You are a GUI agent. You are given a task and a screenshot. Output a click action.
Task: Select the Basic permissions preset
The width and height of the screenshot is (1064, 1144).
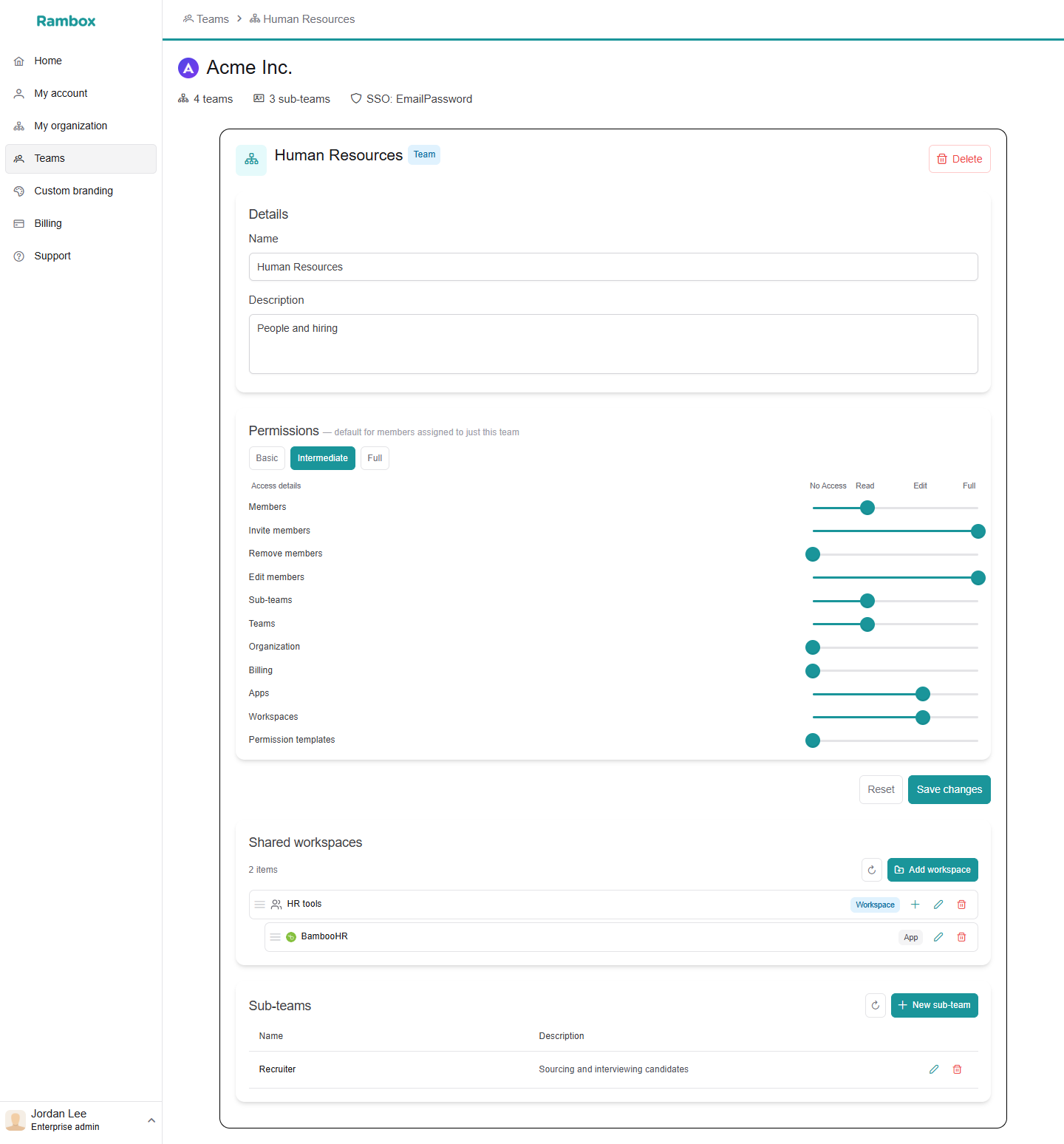point(267,458)
